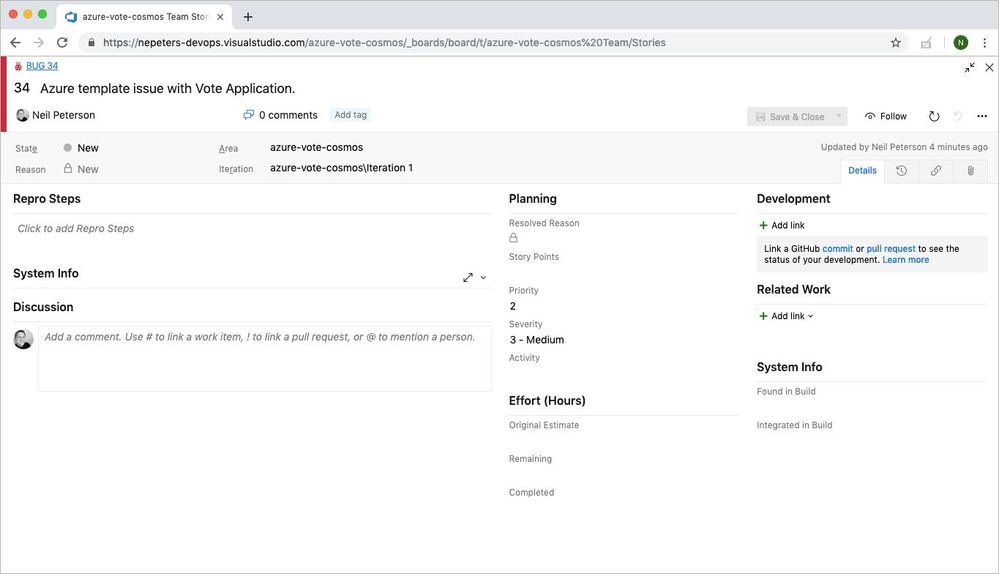Refresh the work item
The image size is (999, 574).
(934, 116)
